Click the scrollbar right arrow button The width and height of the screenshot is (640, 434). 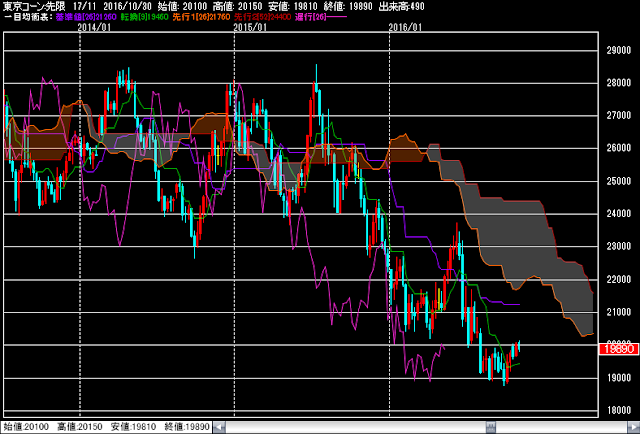[x=633, y=427]
